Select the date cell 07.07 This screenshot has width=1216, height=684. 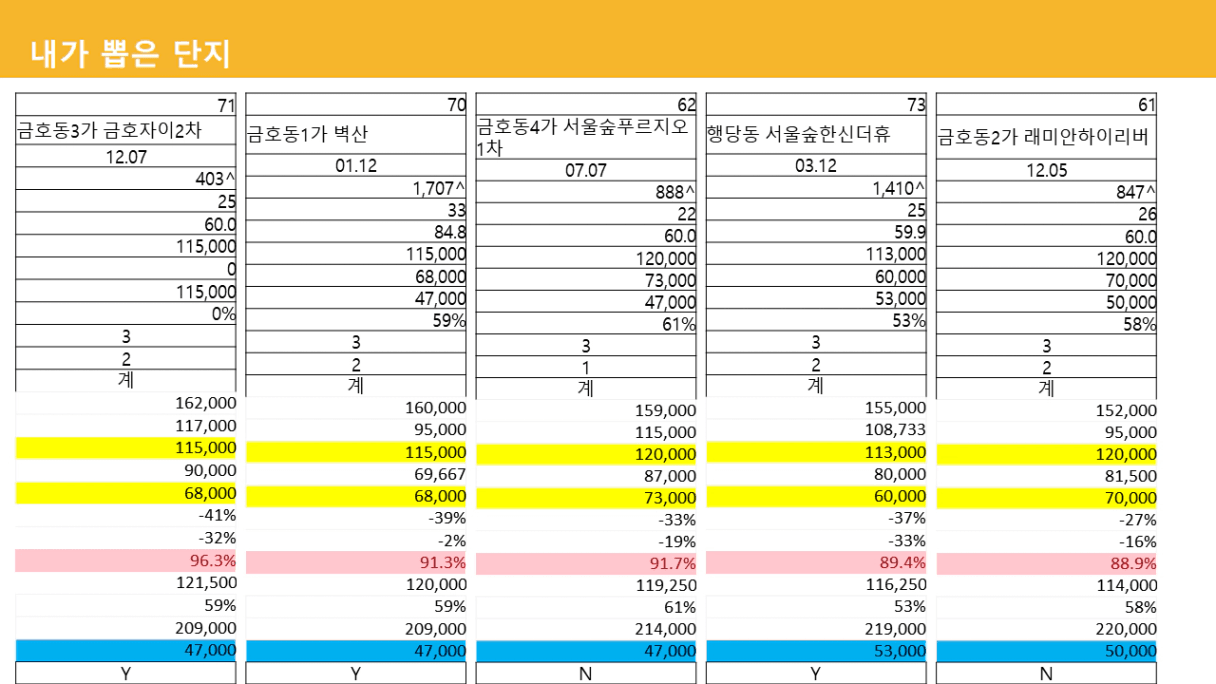586,170
